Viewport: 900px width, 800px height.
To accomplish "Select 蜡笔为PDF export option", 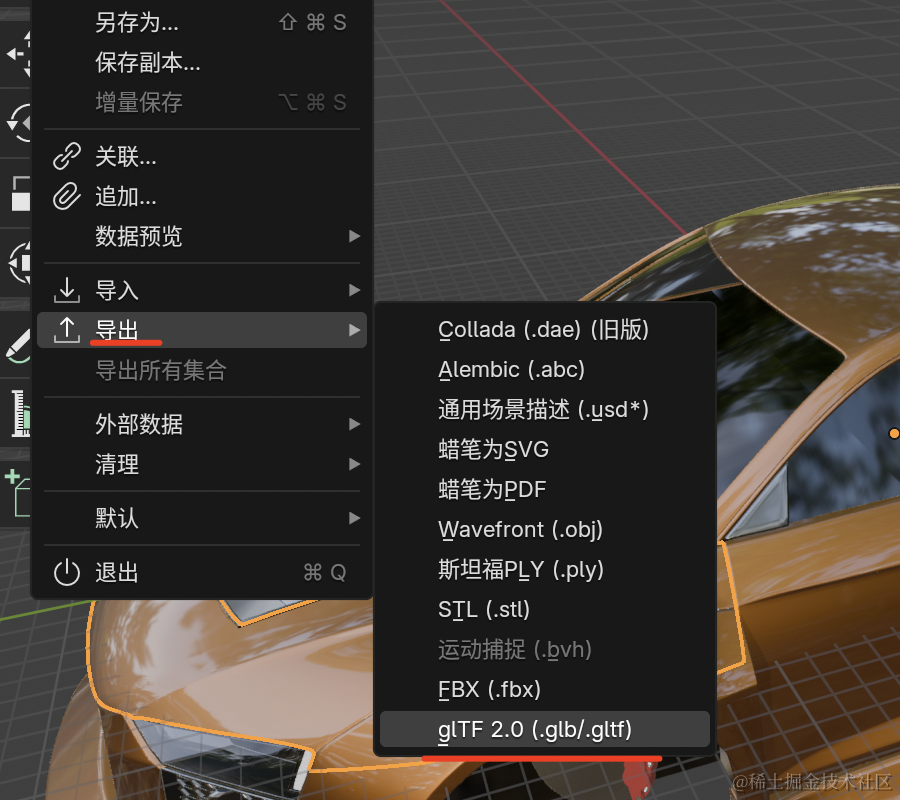I will (x=545, y=490).
